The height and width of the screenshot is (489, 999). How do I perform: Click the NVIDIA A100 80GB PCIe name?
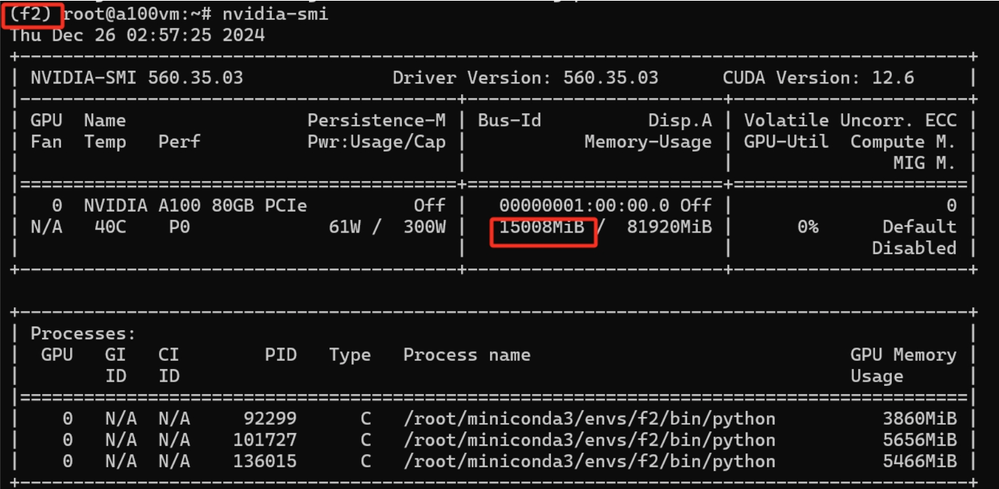[x=196, y=206]
